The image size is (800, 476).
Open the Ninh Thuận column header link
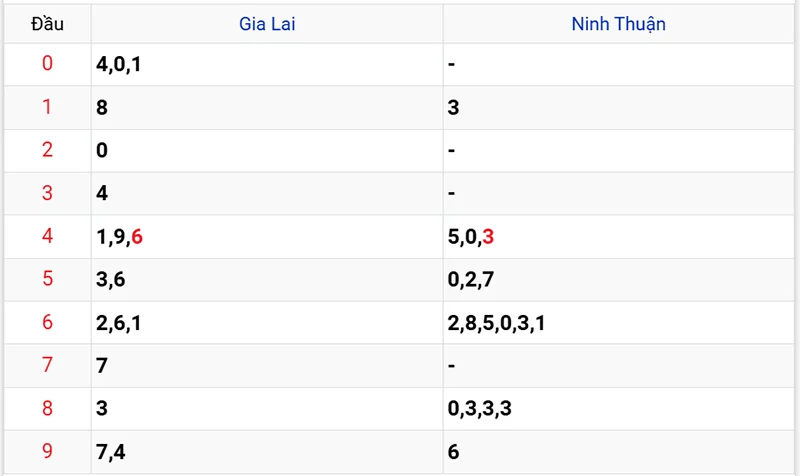tap(618, 24)
